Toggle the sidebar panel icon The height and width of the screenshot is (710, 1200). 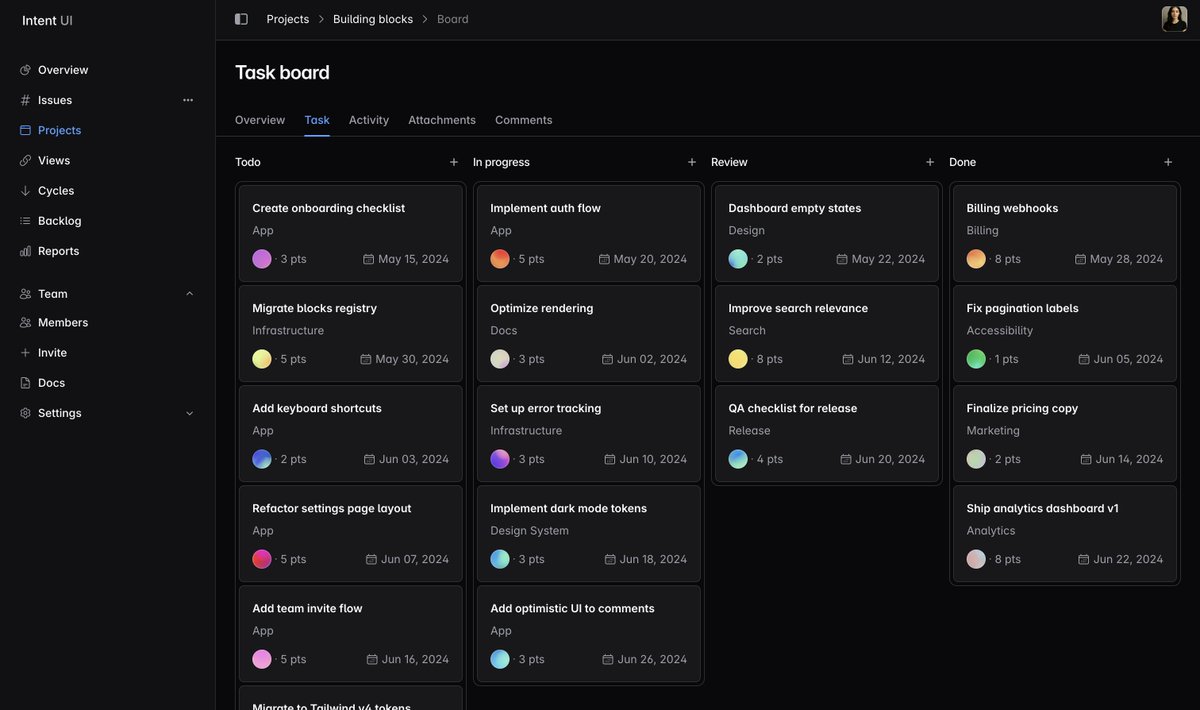[x=241, y=19]
